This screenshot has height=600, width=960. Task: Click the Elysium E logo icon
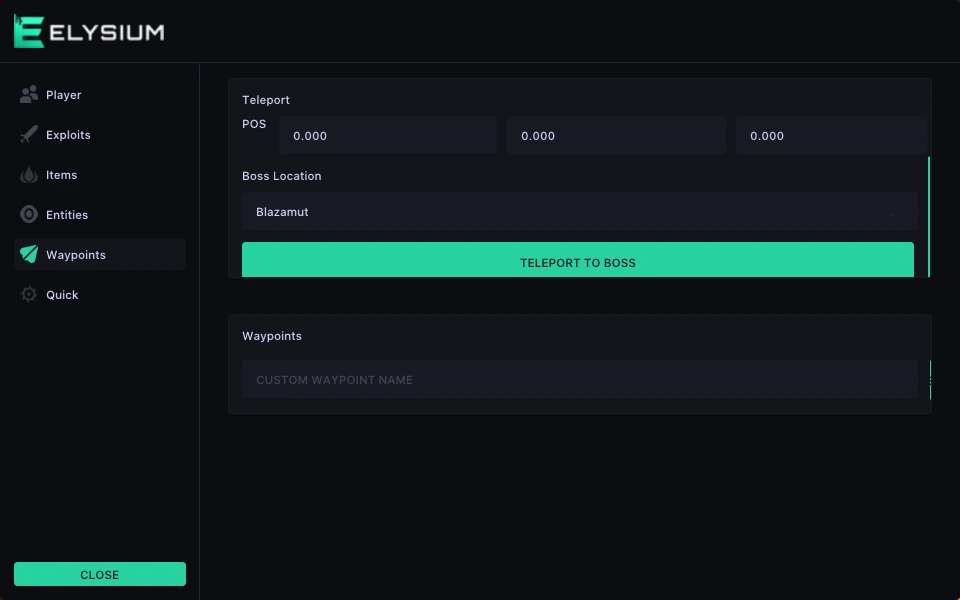coord(29,32)
